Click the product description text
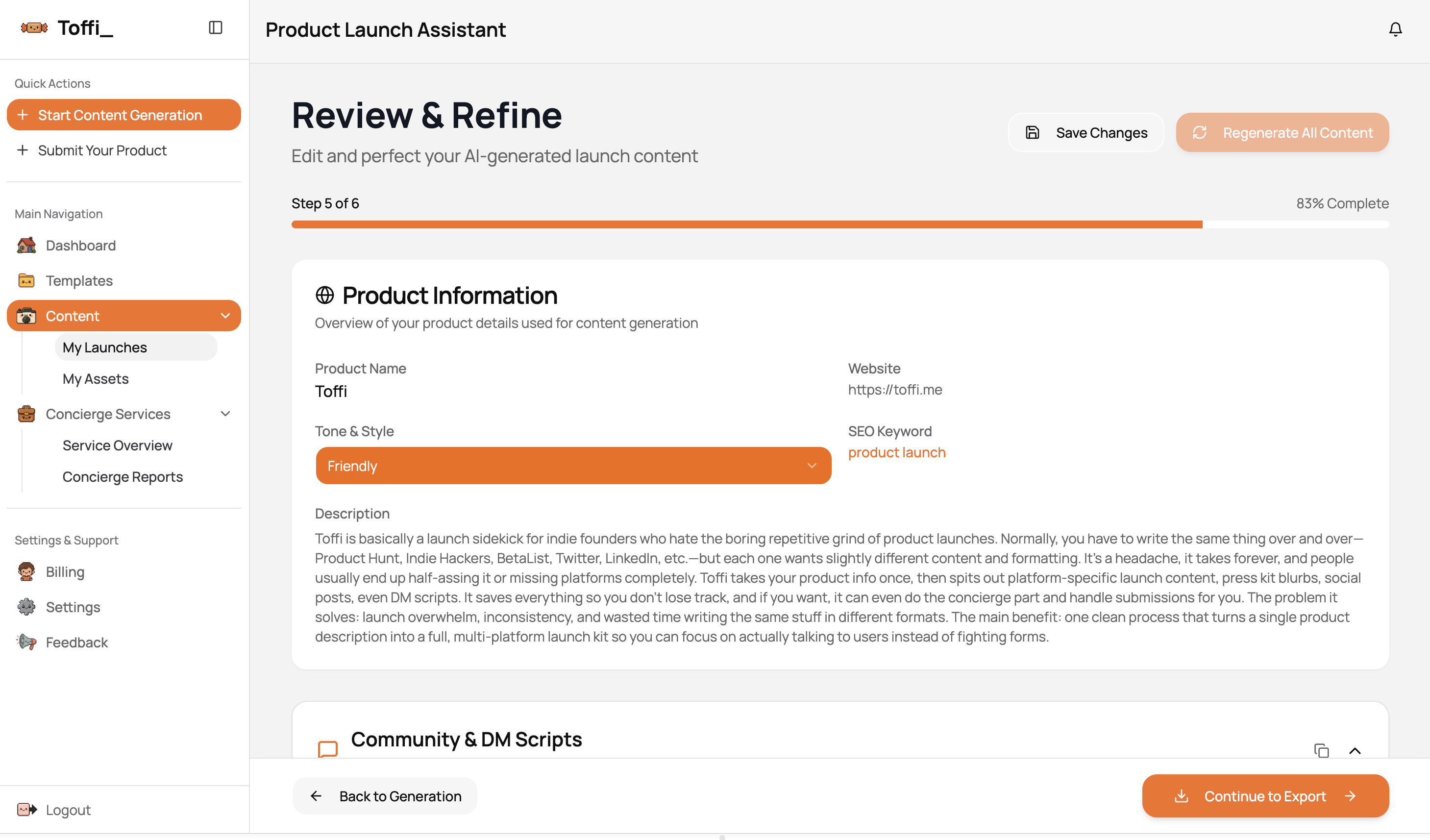The image size is (1430, 840). [x=839, y=588]
